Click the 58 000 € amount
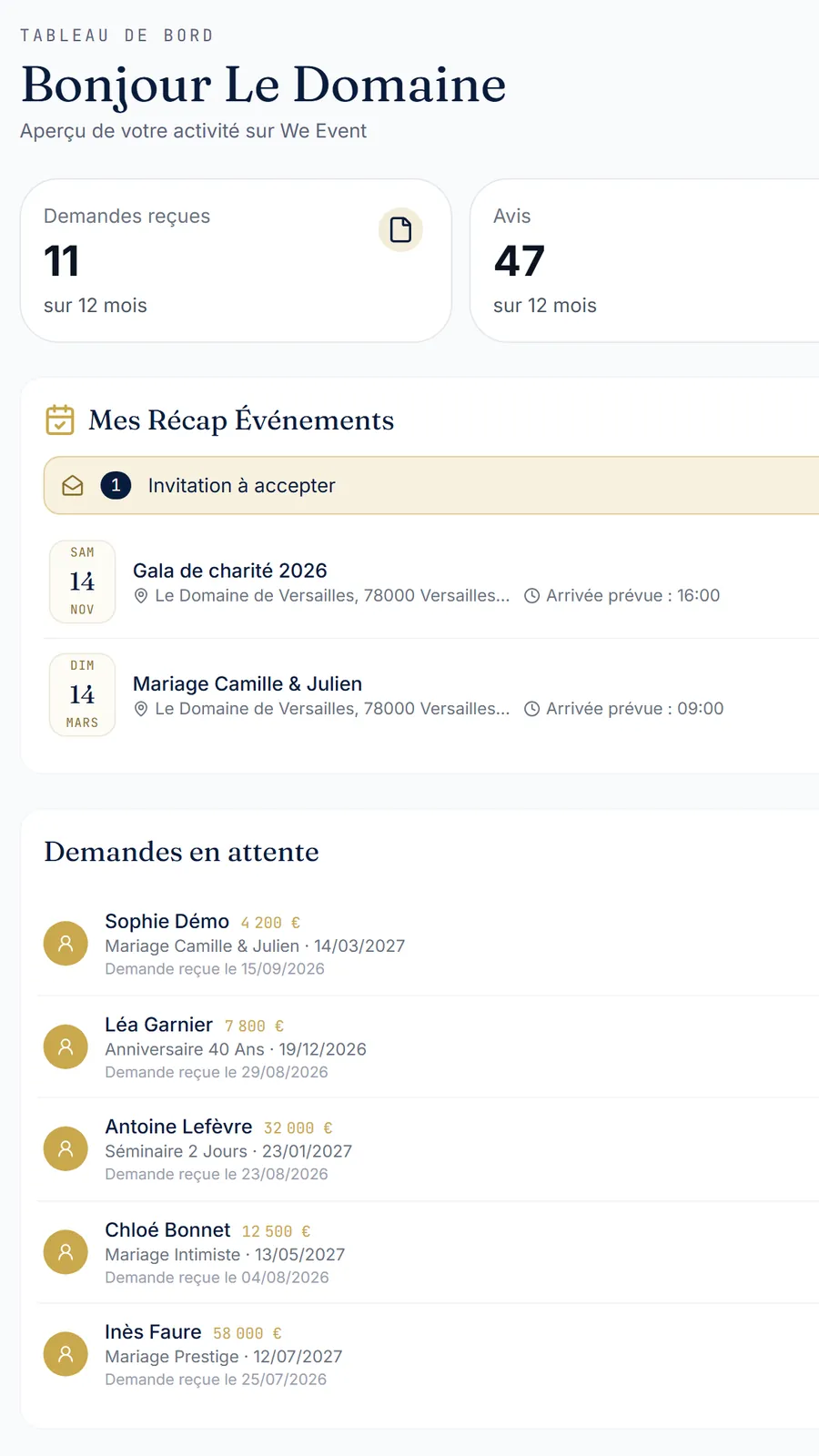819x1456 pixels. coord(248,1333)
